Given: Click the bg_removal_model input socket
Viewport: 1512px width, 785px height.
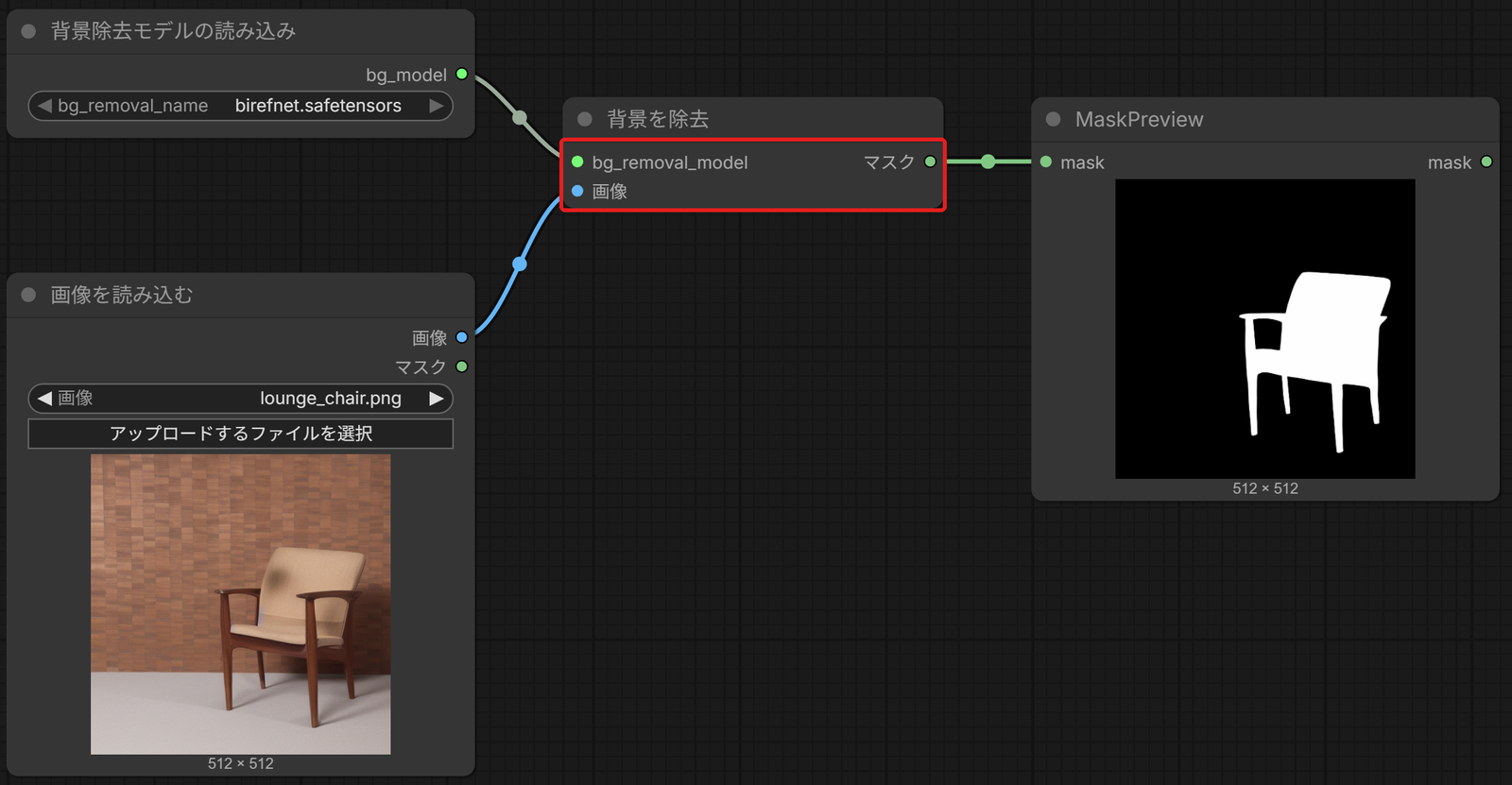Looking at the screenshot, I should pyautogui.click(x=577, y=162).
